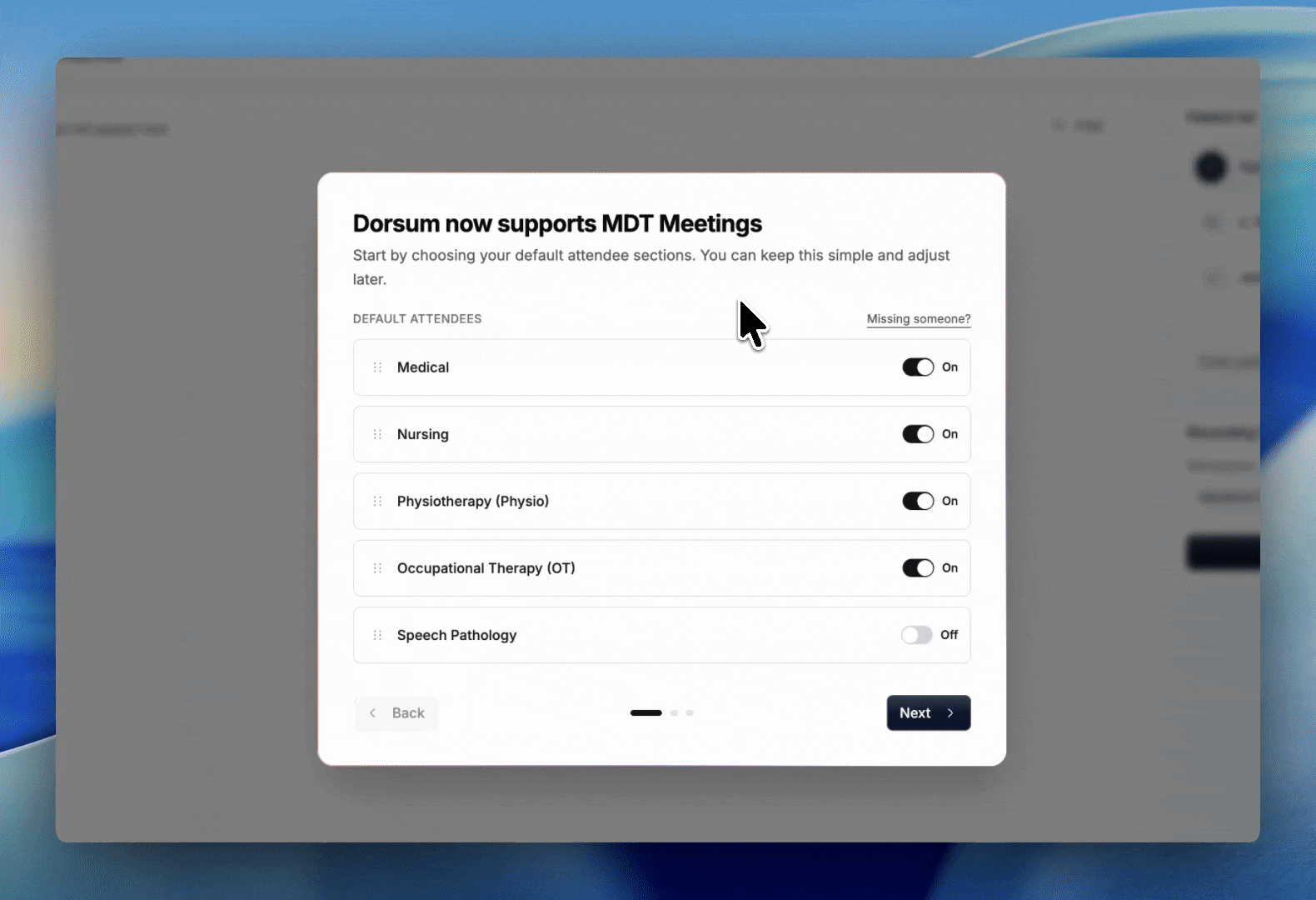Select the current step indicator bar
This screenshot has width=1316, height=900.
(646, 713)
